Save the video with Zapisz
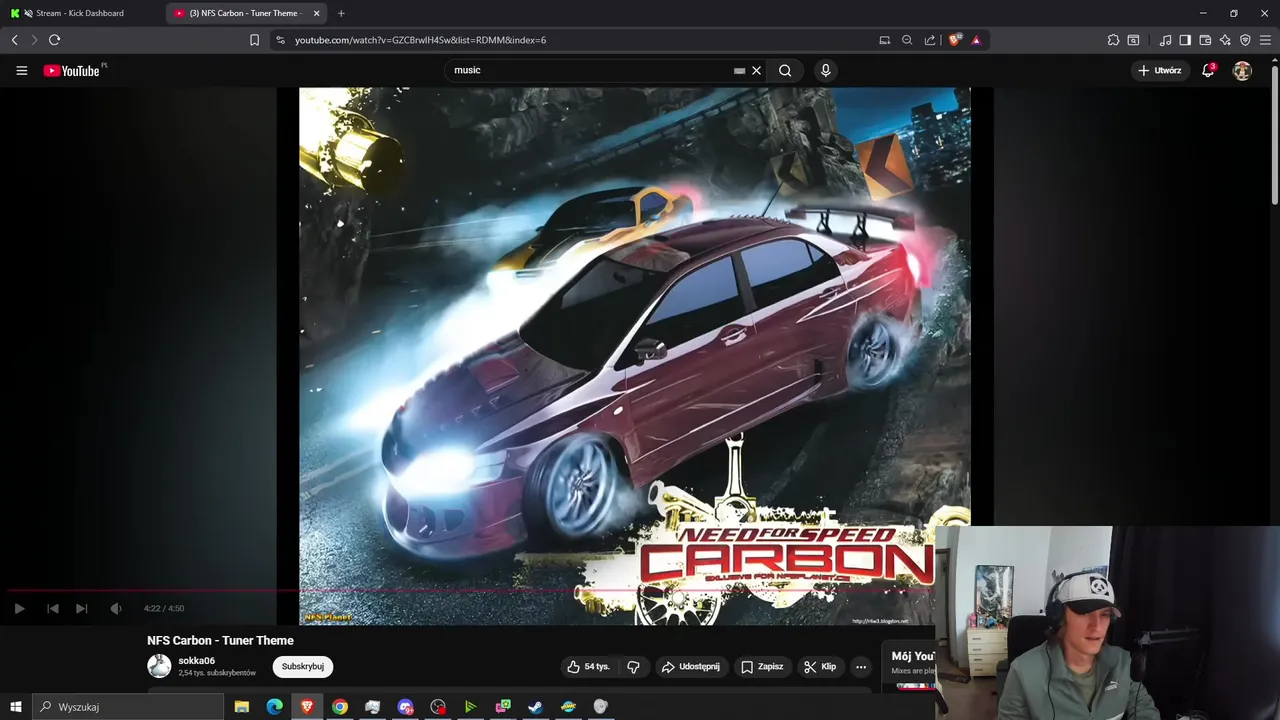This screenshot has width=1280, height=720. click(761, 666)
